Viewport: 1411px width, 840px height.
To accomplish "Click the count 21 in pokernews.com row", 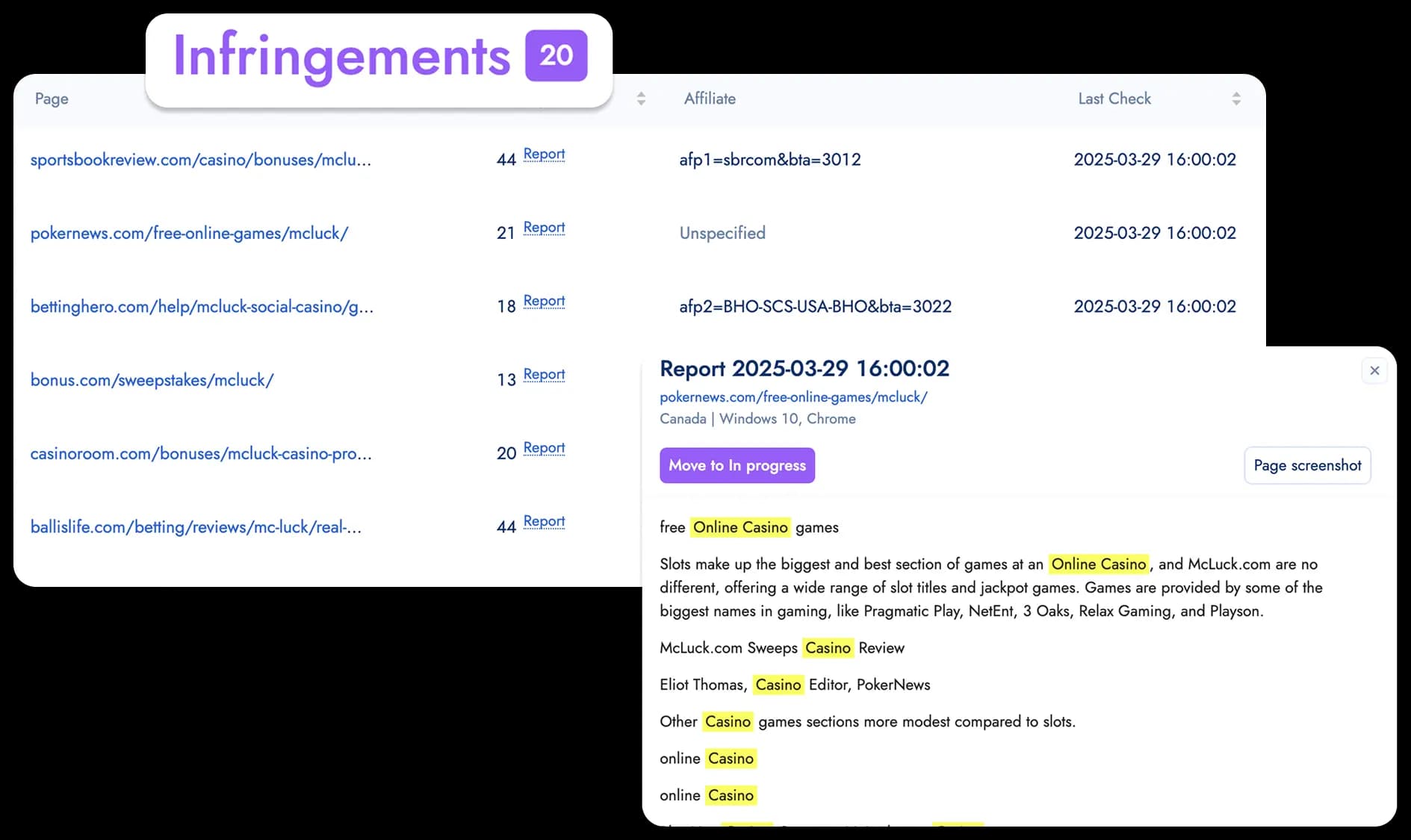I will tap(506, 233).
